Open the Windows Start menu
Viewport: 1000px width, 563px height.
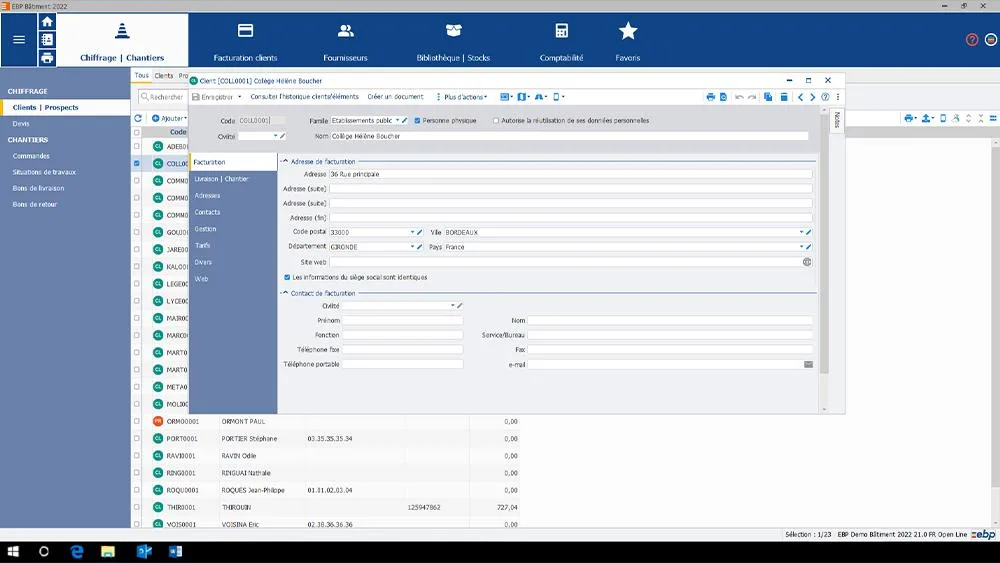click(x=13, y=552)
